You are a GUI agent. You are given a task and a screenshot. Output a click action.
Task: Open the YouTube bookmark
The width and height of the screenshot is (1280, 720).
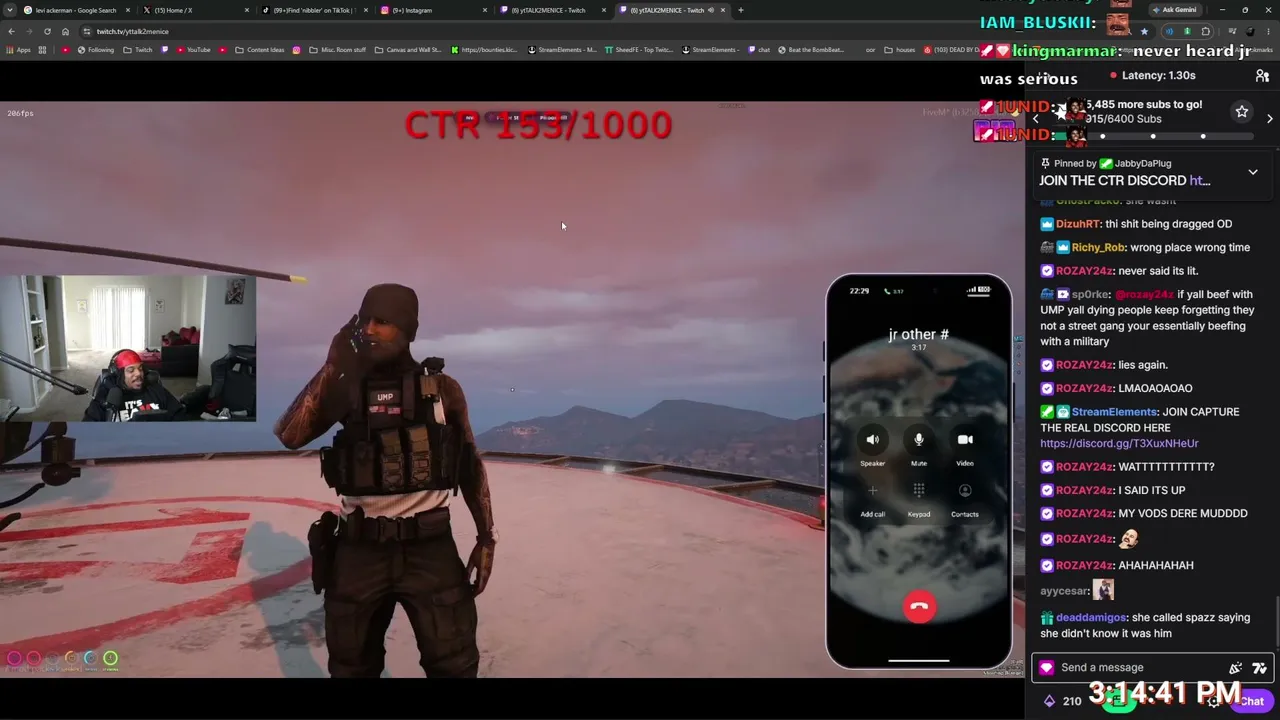point(193,50)
